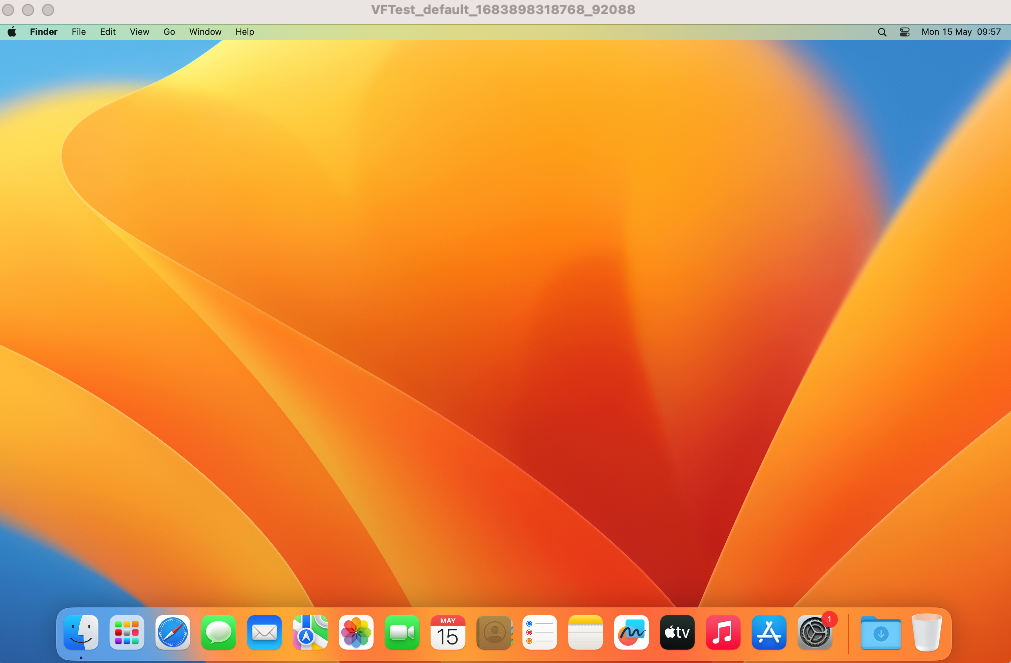Screen dimensions: 1011x663
Task: Open Control Center in menu bar
Action: [x=904, y=32]
